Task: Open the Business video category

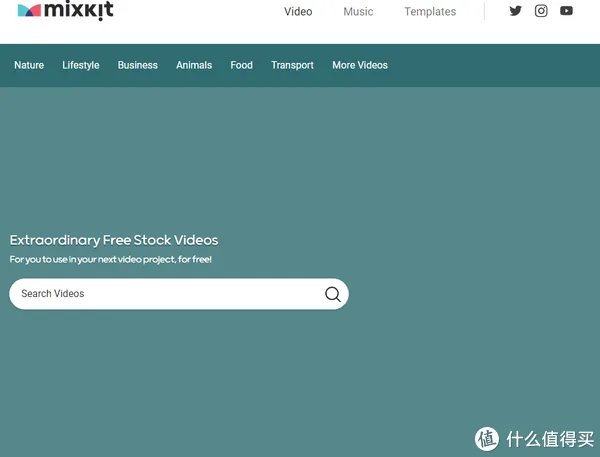Action: pos(138,65)
